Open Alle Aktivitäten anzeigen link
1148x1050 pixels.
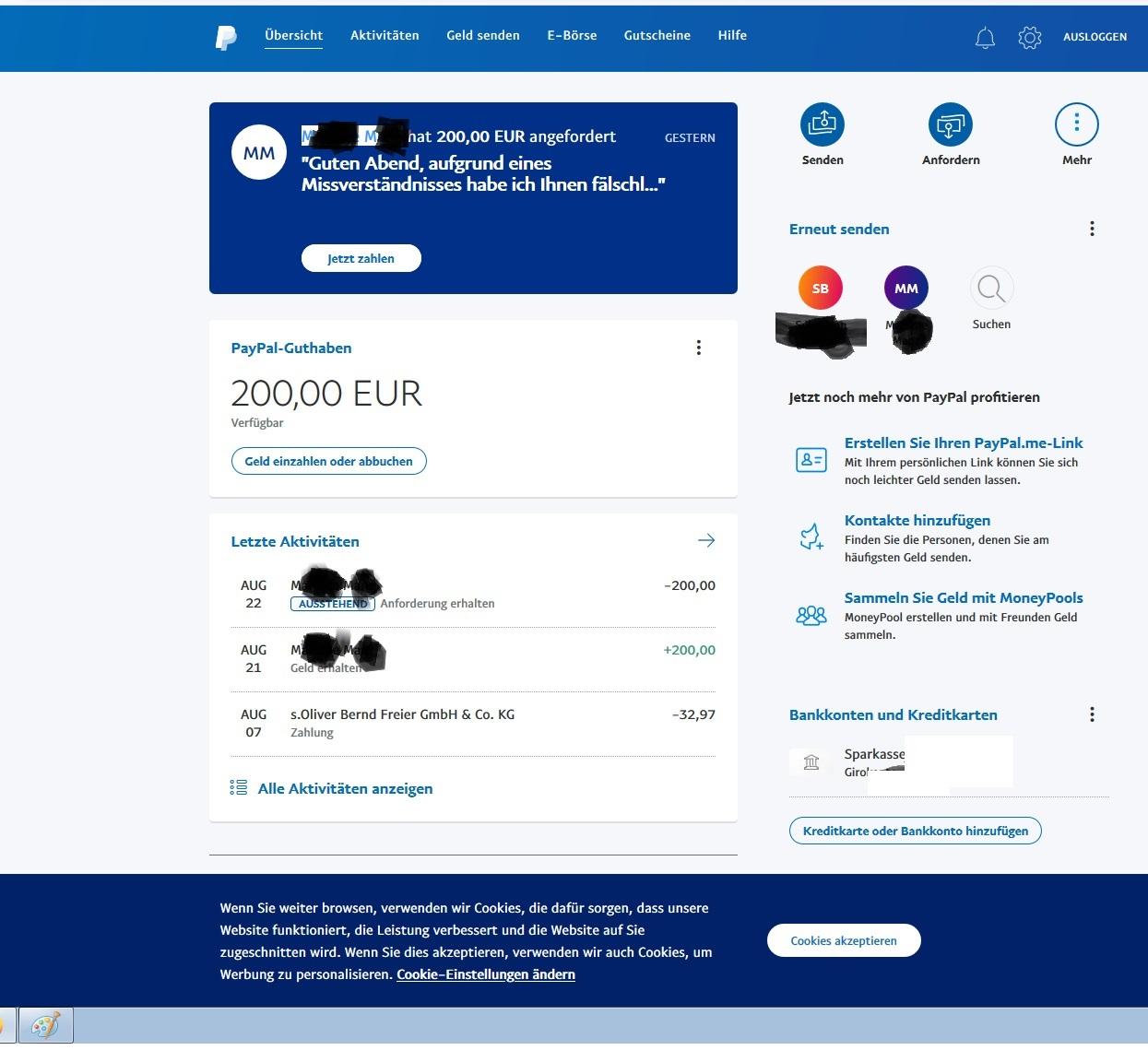click(345, 788)
